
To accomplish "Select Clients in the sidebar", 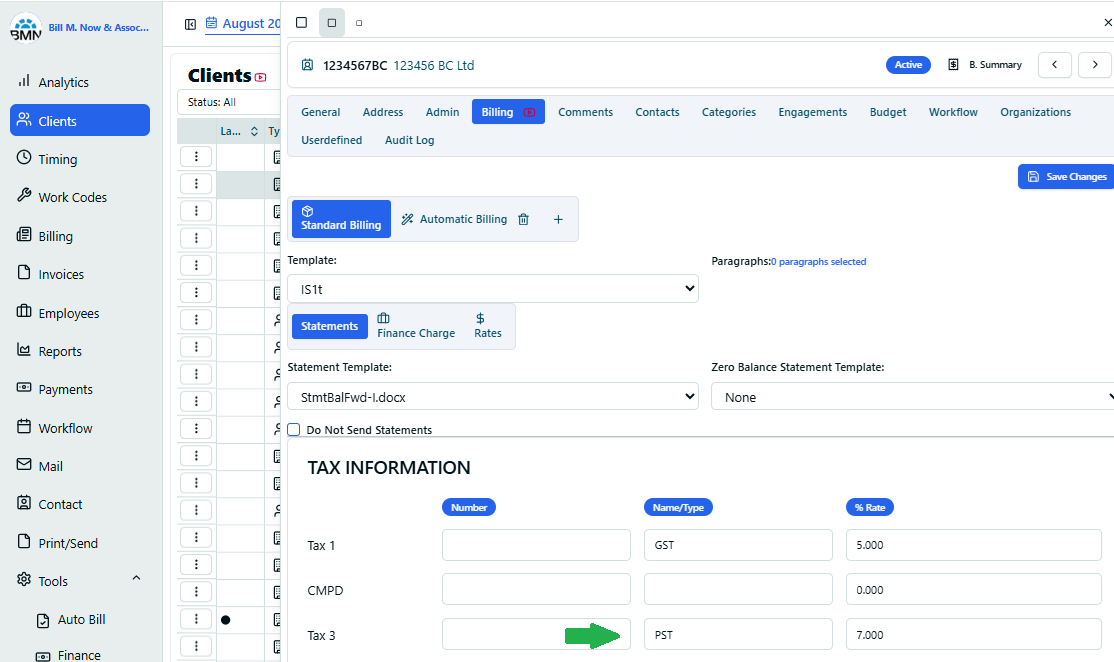I will (80, 120).
